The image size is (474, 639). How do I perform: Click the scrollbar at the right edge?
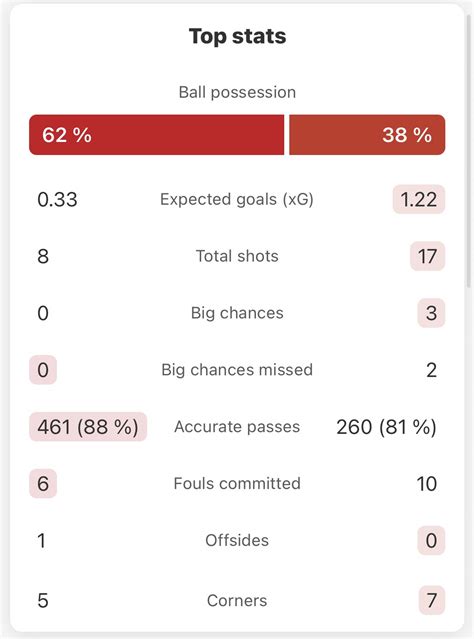469,151
